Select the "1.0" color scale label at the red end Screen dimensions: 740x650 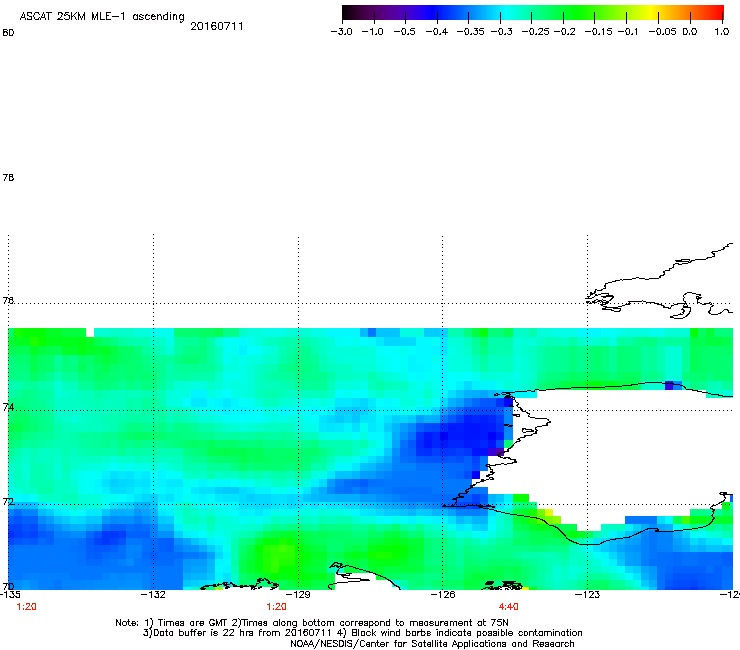point(722,32)
